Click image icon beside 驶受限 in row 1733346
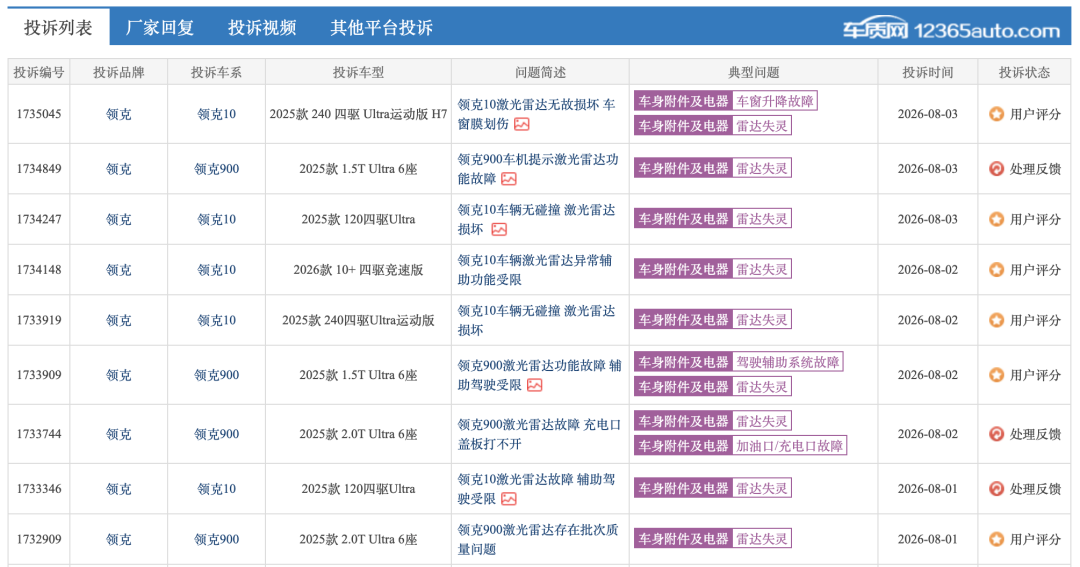Viewport: 1080px width, 567px height. [508, 499]
